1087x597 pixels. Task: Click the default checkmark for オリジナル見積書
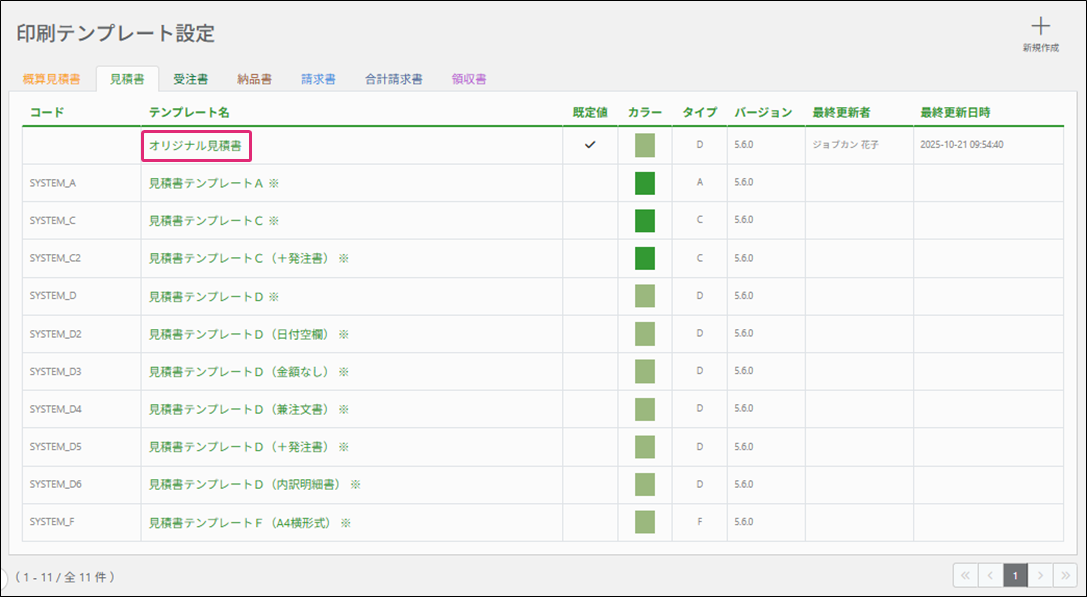point(590,145)
